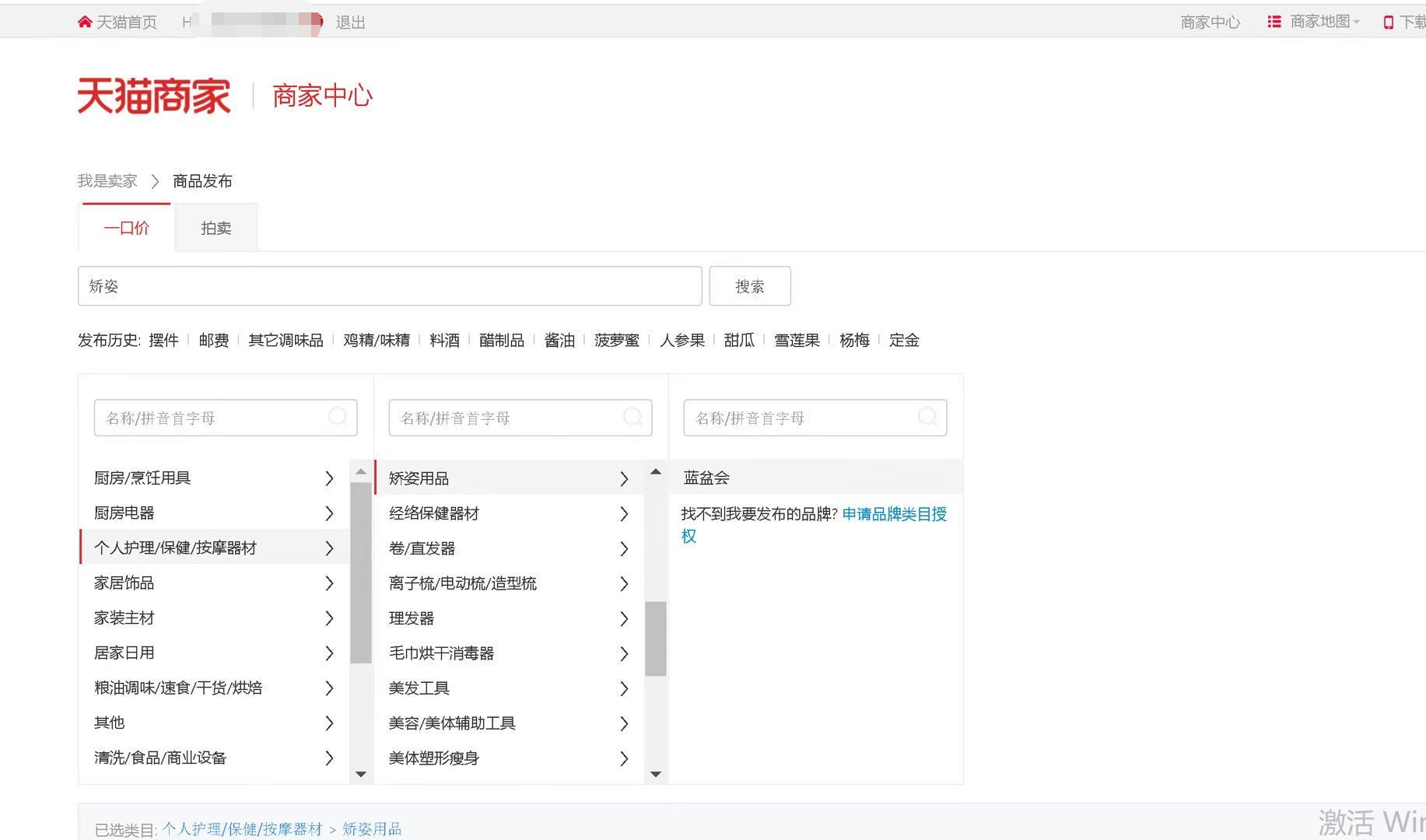1426x840 pixels.
Task: Select history item 邮费
Action: click(214, 340)
